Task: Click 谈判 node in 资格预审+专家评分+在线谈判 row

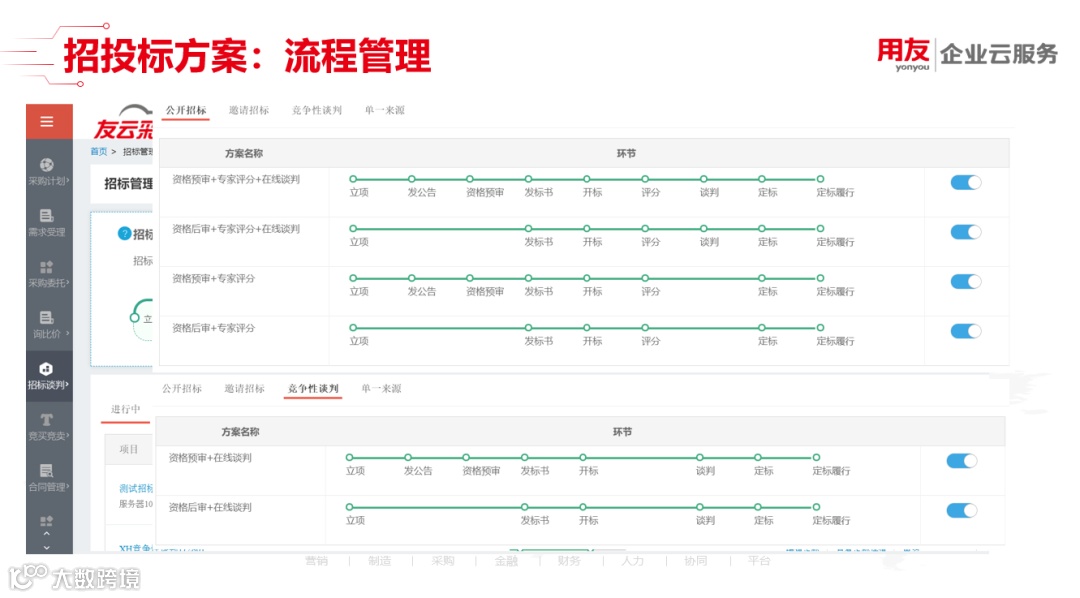Action: coord(703,179)
